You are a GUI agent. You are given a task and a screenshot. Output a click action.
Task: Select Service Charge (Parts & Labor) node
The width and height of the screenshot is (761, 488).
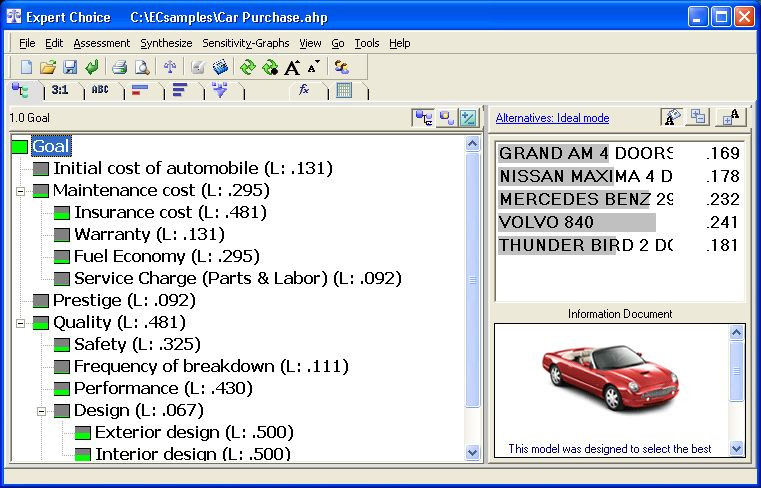pyautogui.click(x=238, y=278)
